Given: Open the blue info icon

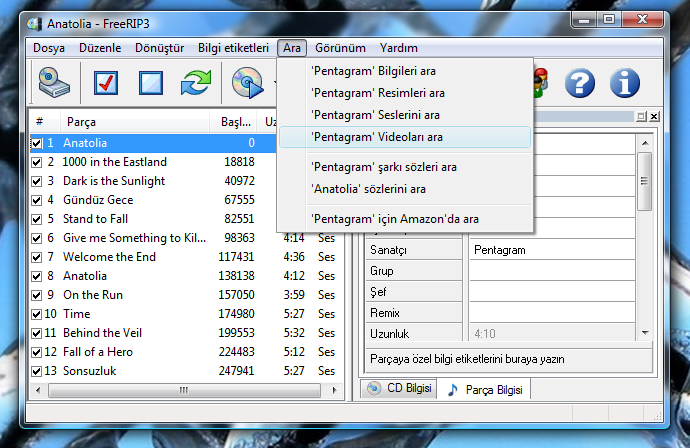Looking at the screenshot, I should (624, 83).
